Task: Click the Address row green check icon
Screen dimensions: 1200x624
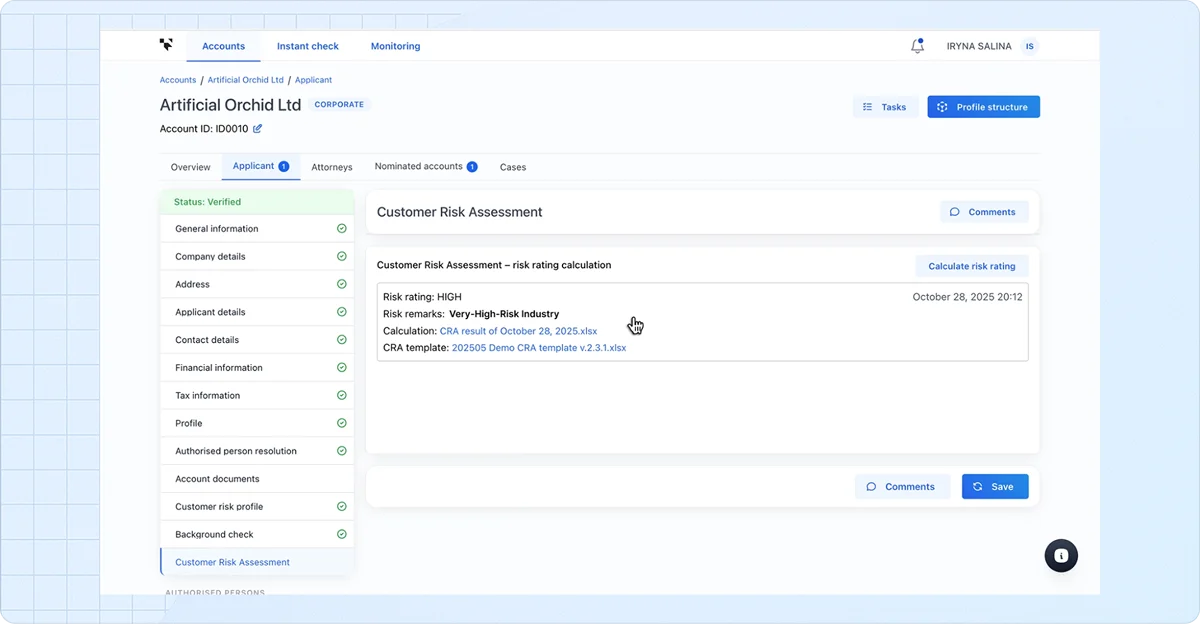Action: pos(341,284)
